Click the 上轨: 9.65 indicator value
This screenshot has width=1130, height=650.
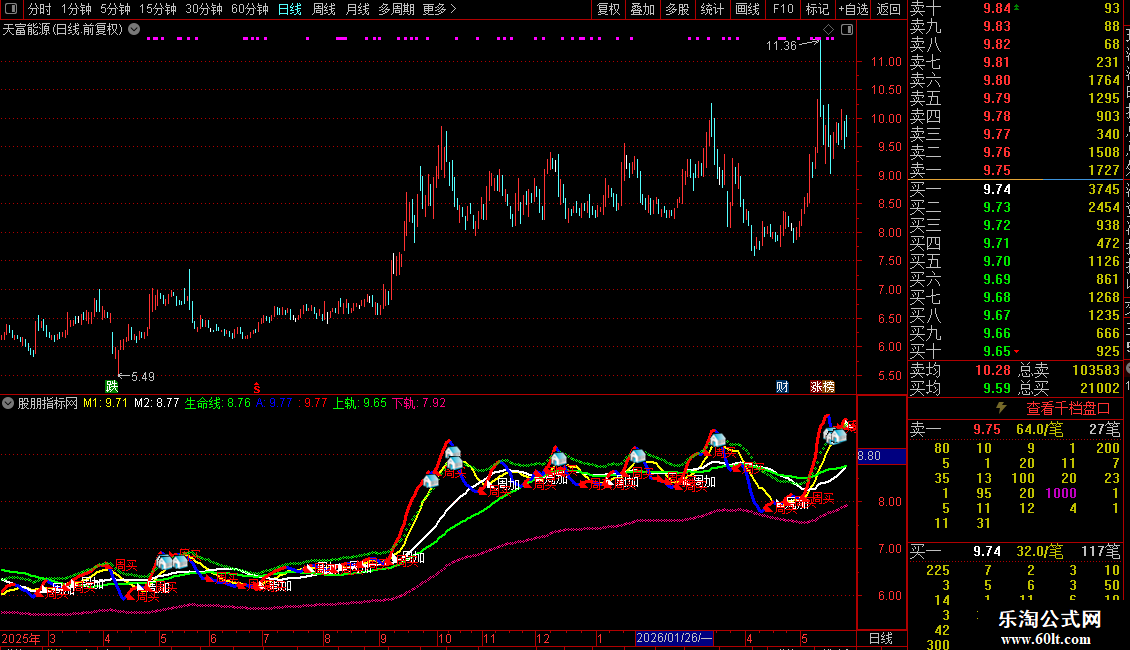[x=360, y=403]
